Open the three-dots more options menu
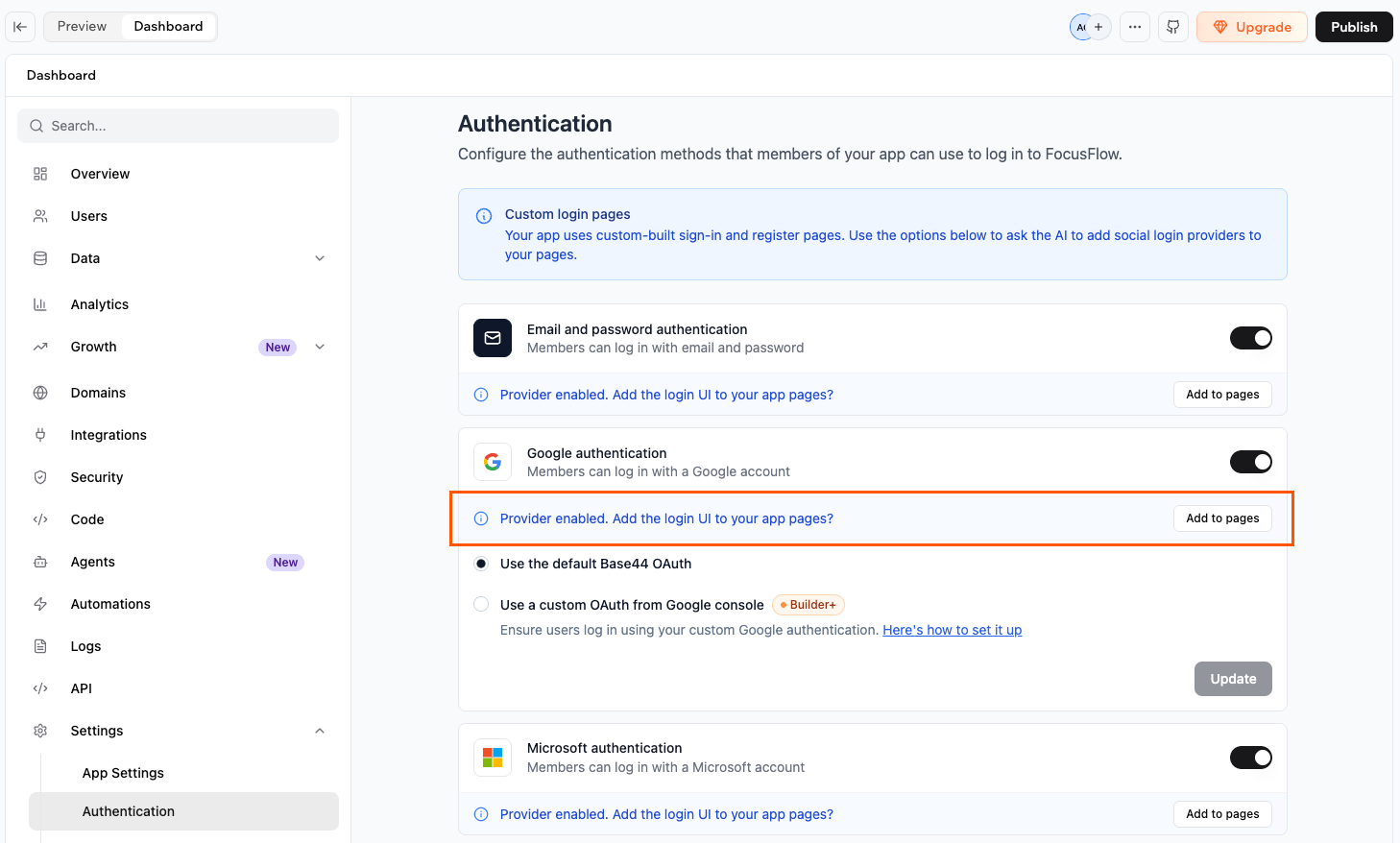Viewport: 1400px width, 843px height. [1135, 27]
